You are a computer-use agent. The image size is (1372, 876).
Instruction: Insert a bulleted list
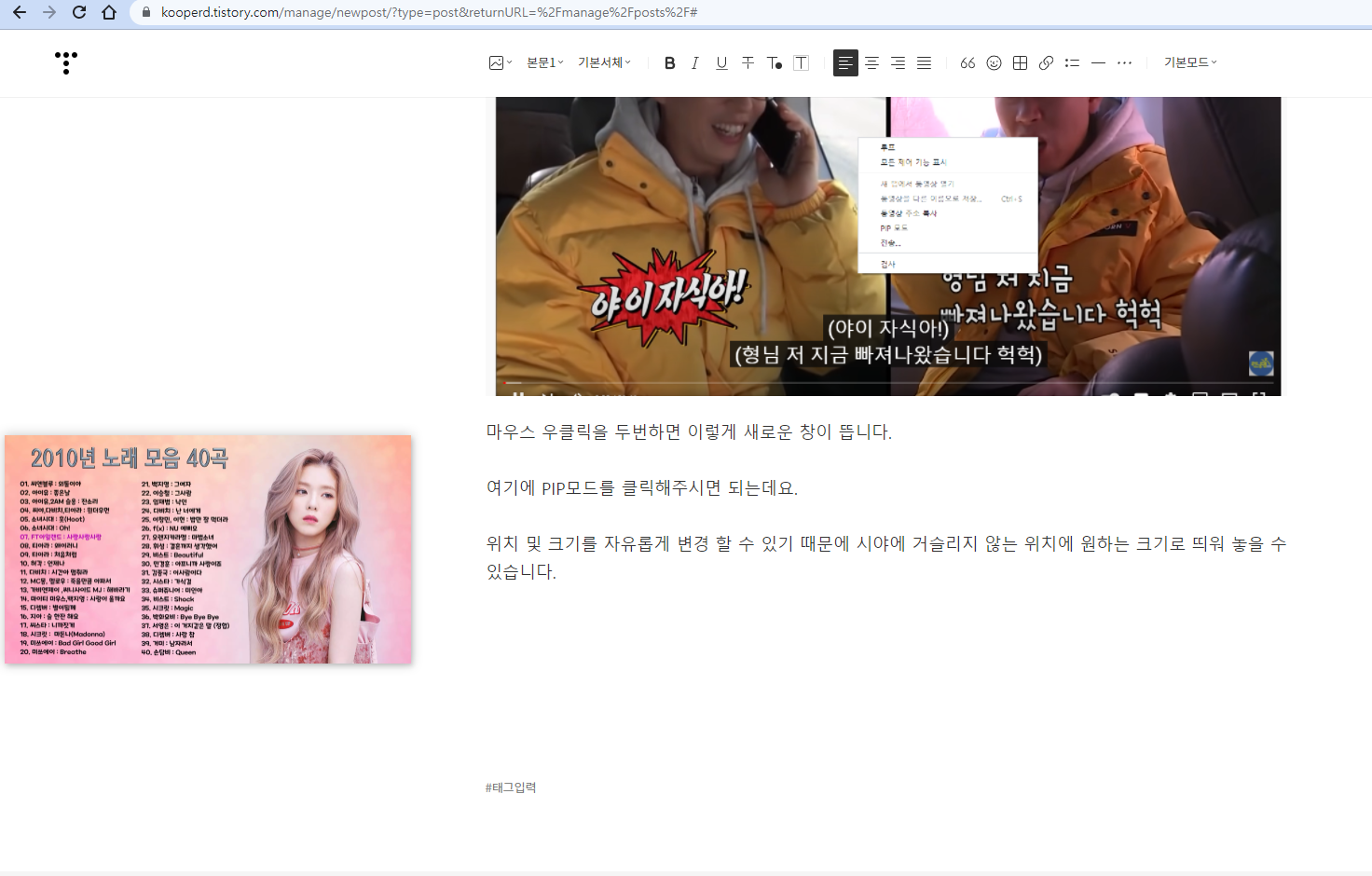click(x=1072, y=62)
